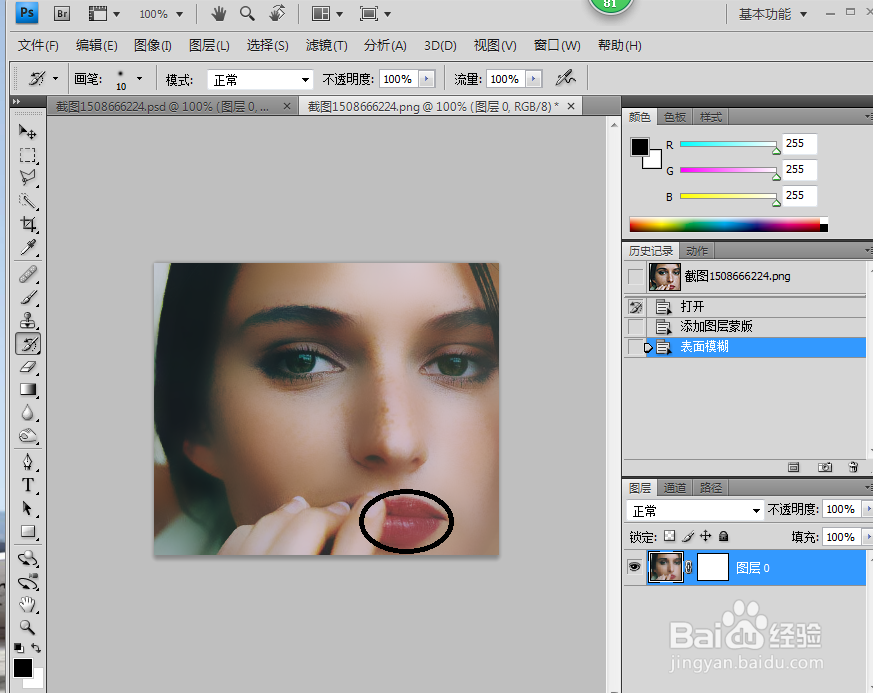Open the layer blend mode 正常 dropdown
Image resolution: width=873 pixels, height=693 pixels.
695,510
